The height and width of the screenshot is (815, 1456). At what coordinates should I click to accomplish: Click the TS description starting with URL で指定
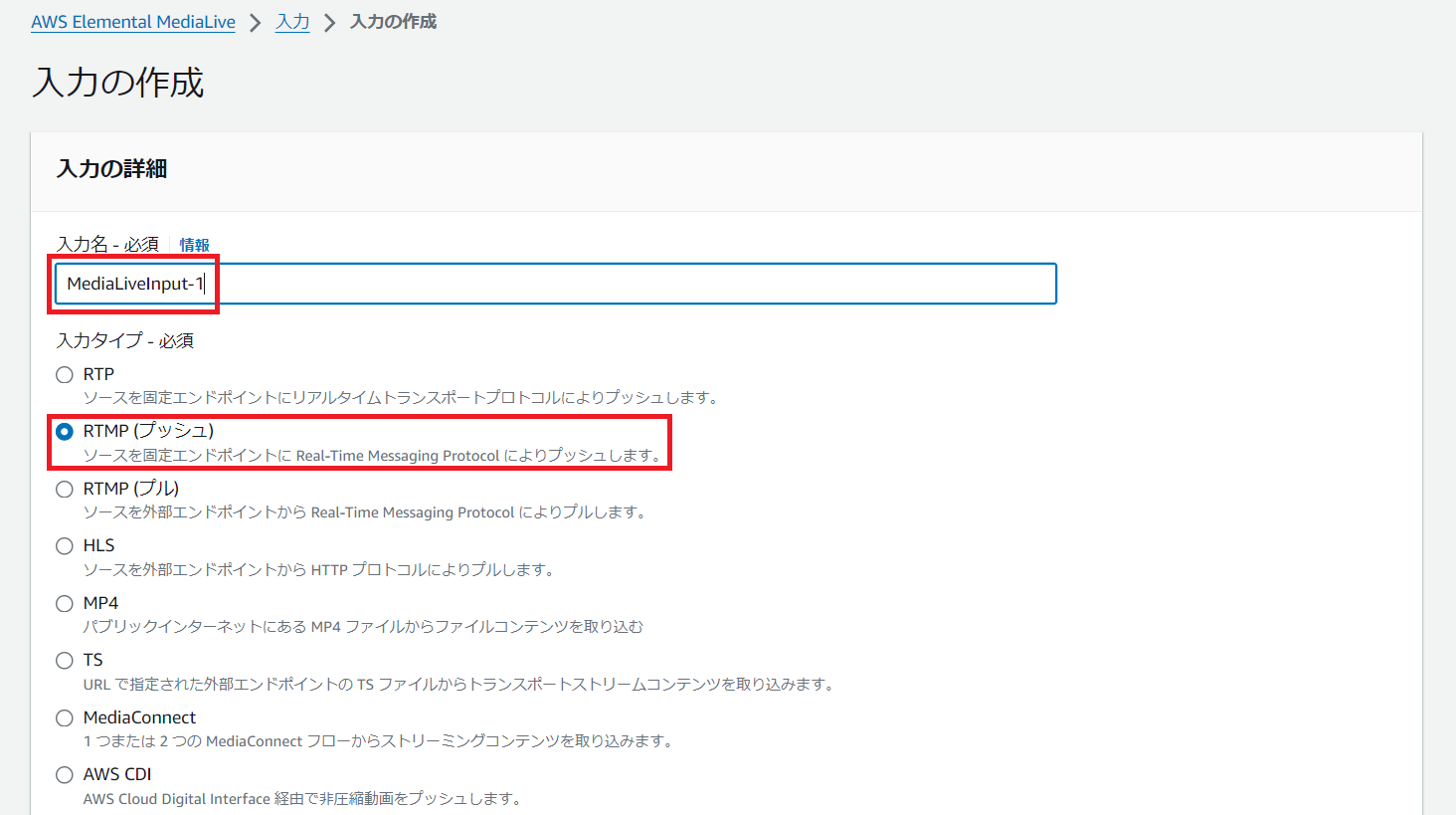tap(460, 685)
